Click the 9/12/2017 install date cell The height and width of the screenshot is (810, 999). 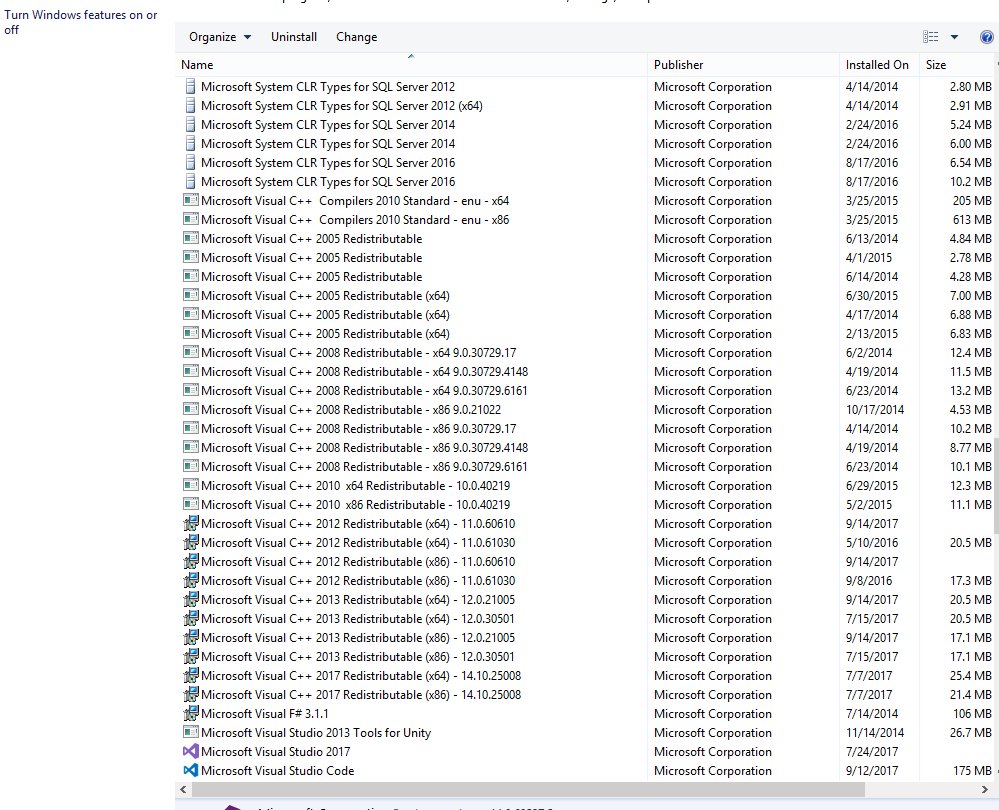[872, 770]
